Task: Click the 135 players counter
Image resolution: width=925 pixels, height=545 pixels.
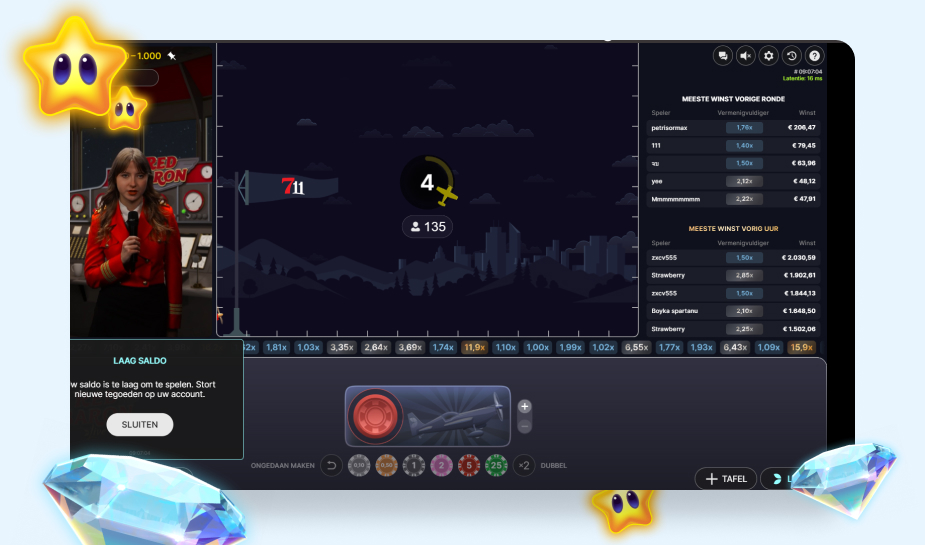Action: tap(428, 226)
